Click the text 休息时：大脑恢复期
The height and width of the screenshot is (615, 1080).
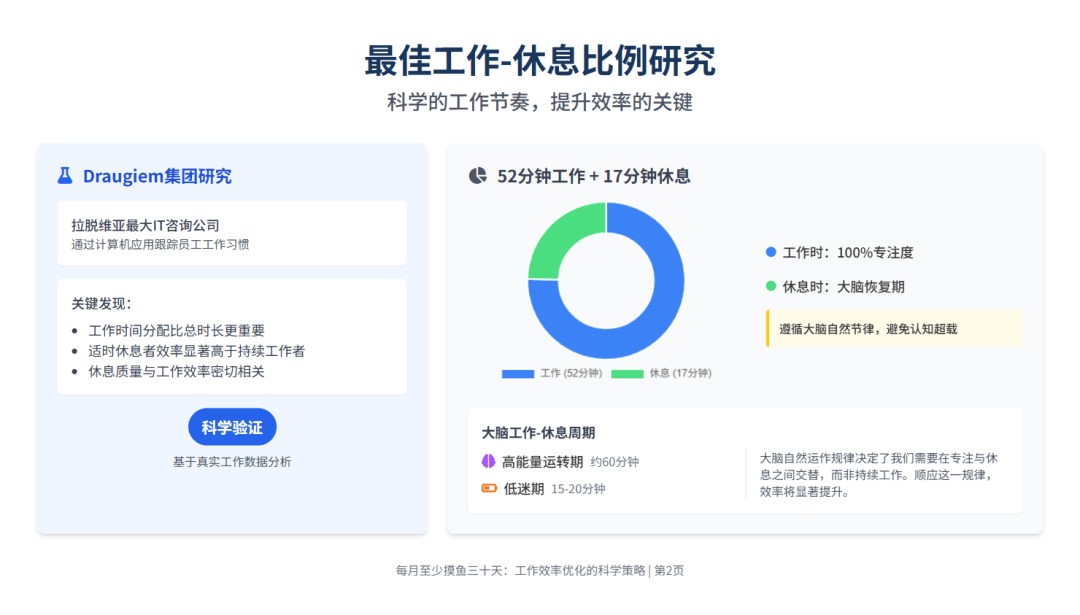[844, 286]
